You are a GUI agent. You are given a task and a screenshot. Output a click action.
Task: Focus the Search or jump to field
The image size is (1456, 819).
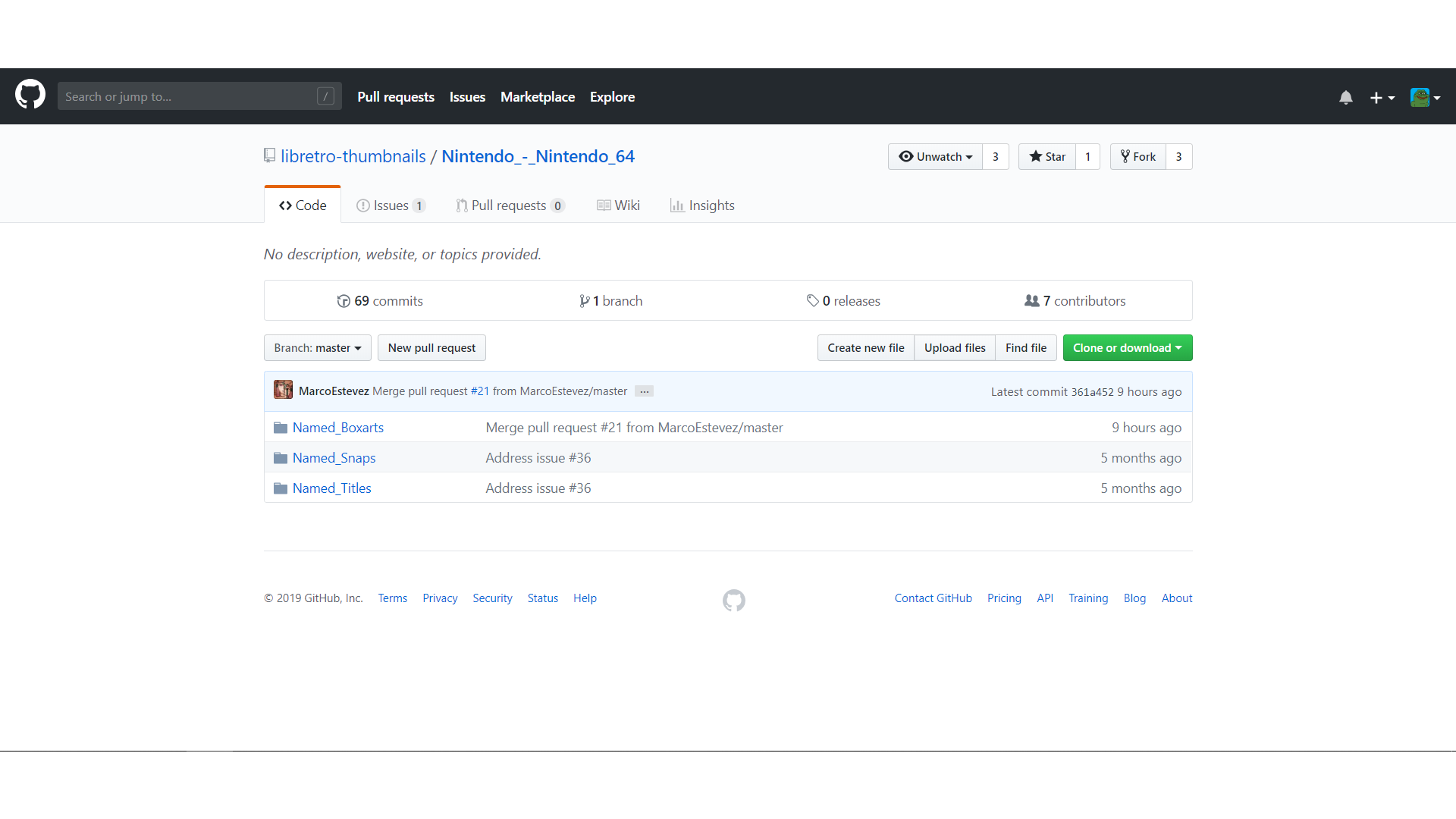190,96
